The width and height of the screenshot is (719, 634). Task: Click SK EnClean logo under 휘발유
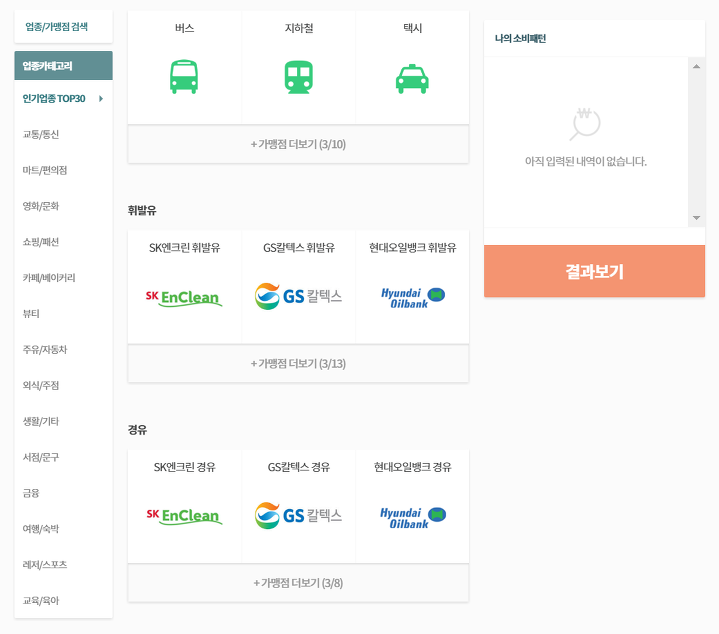184,297
